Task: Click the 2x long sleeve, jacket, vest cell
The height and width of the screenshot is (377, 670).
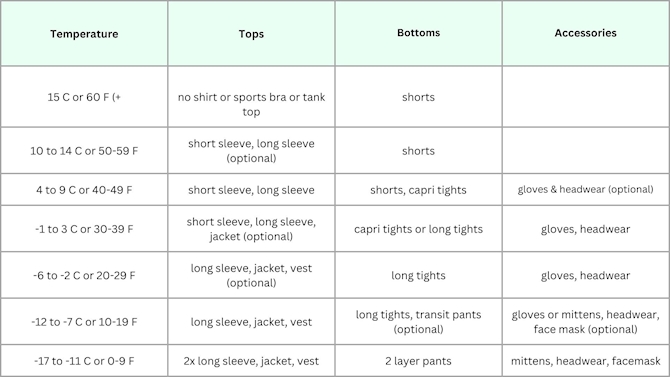Action: tap(251, 361)
